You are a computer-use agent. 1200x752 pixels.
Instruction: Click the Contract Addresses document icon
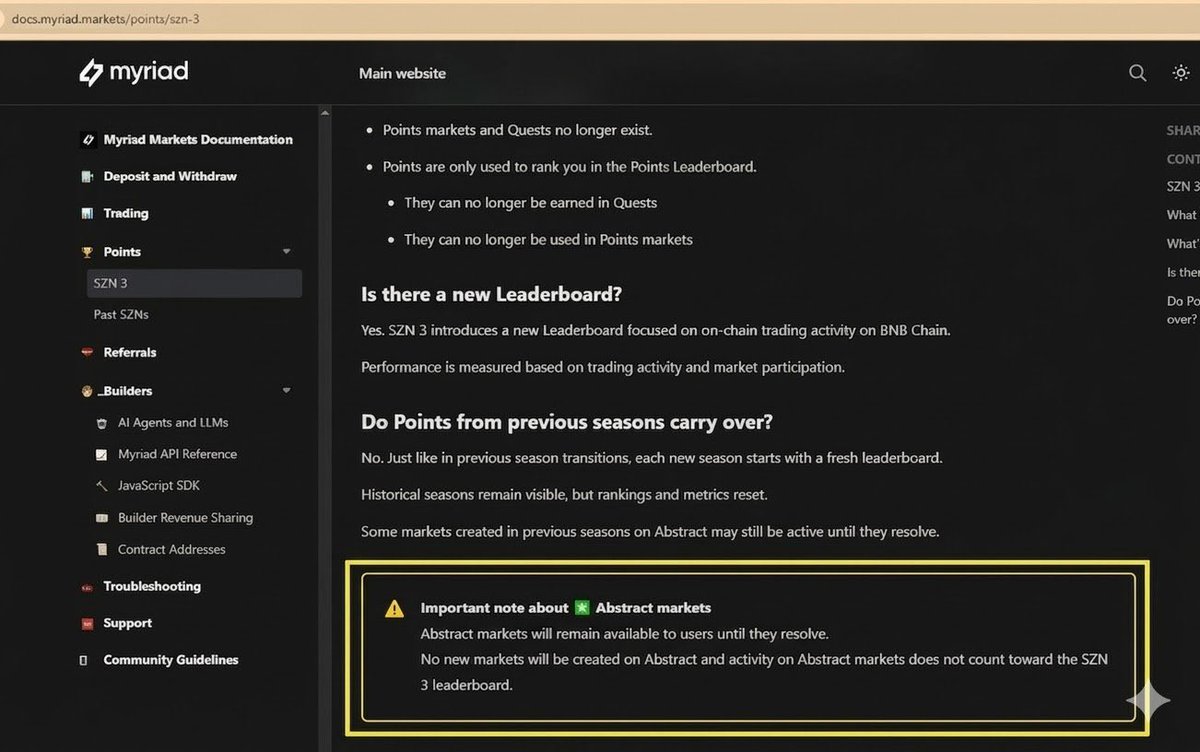[x=101, y=550]
